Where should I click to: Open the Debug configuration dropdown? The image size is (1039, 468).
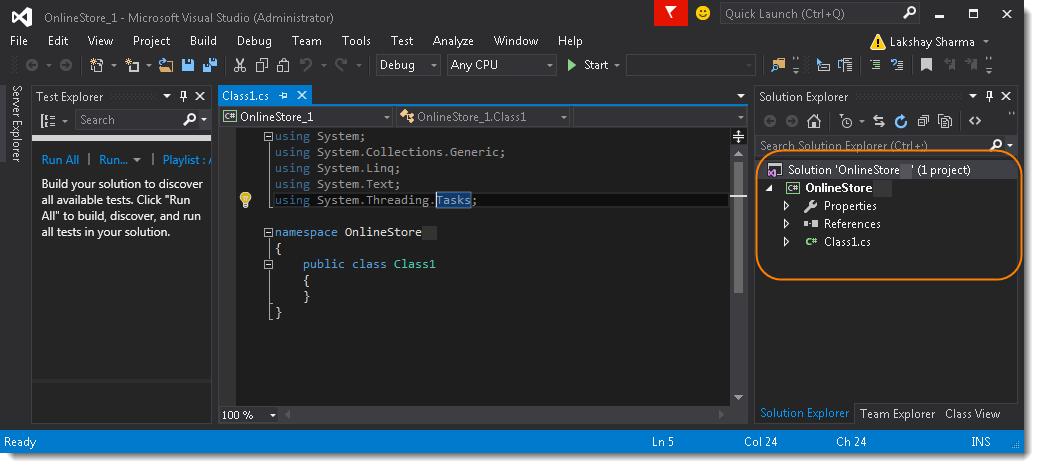point(408,65)
